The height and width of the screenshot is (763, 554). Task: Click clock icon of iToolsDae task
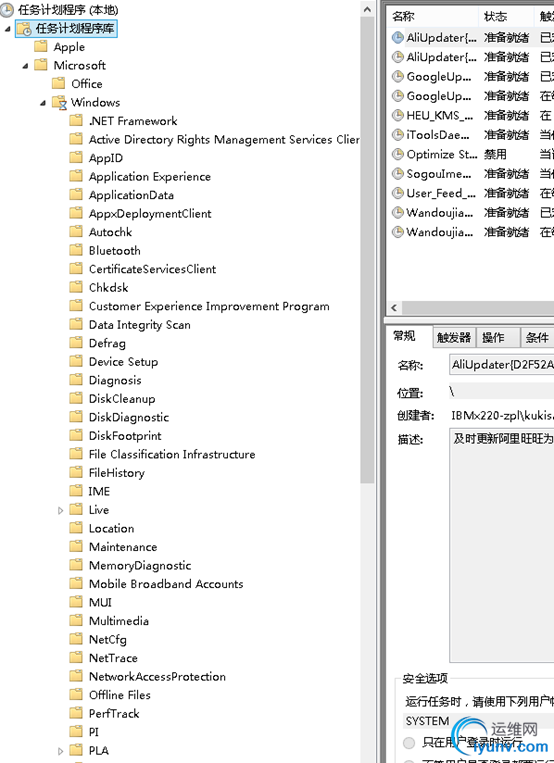[x=398, y=135]
